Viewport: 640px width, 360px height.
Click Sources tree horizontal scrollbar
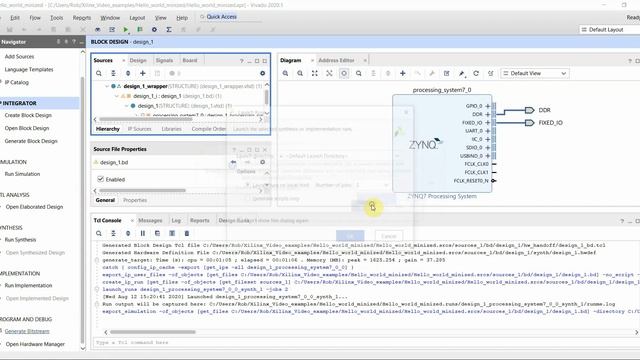click(x=145, y=120)
